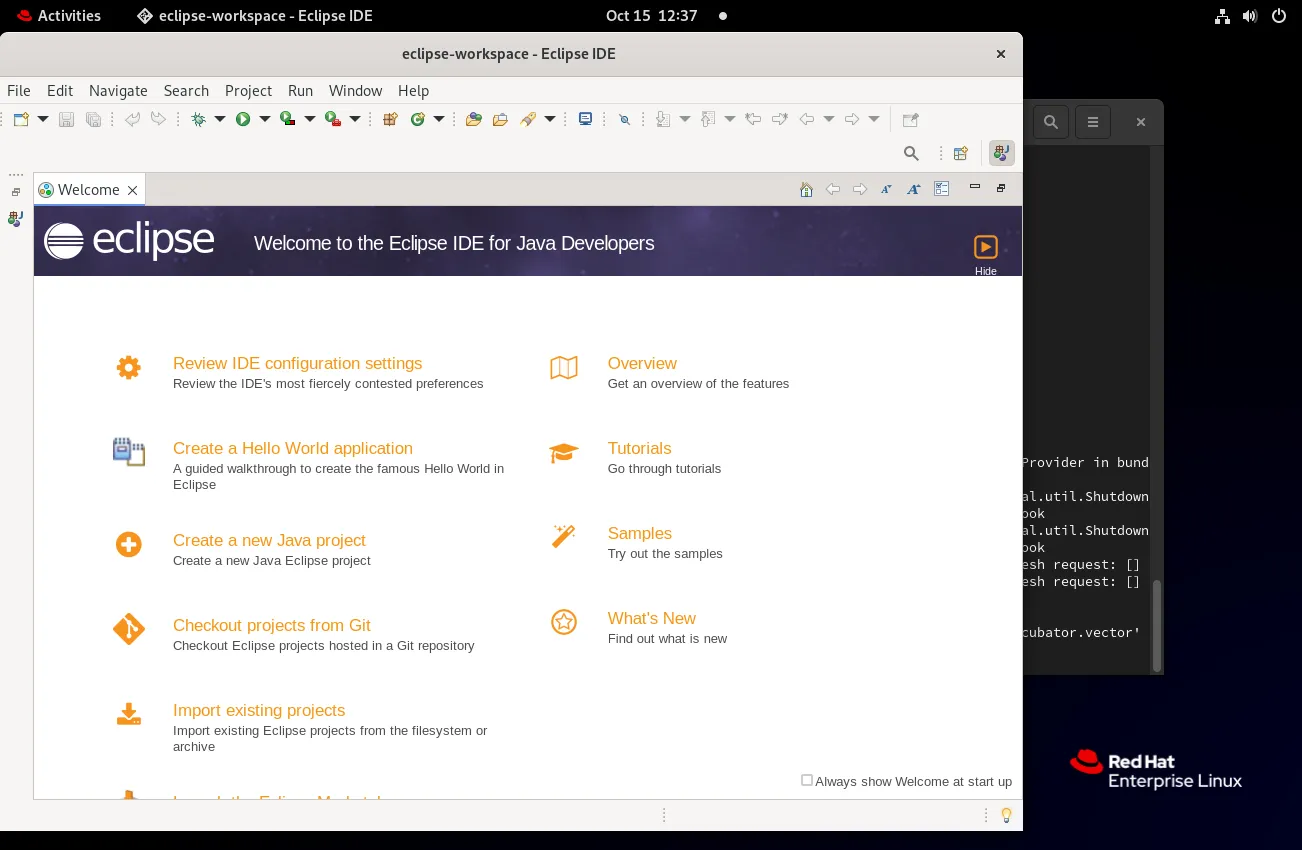Click the Magnify font size icon
1302x850 pixels.
pos(913,189)
